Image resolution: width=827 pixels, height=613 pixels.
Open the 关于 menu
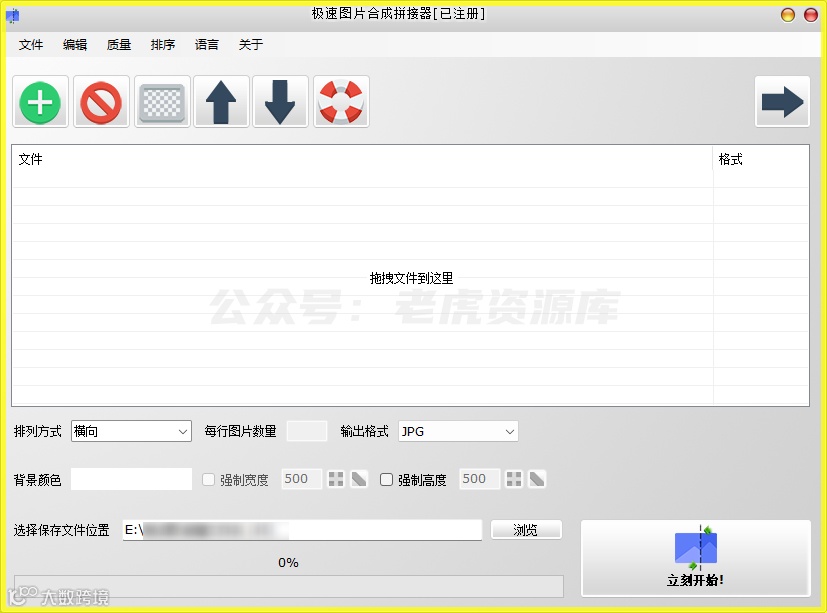click(x=251, y=45)
